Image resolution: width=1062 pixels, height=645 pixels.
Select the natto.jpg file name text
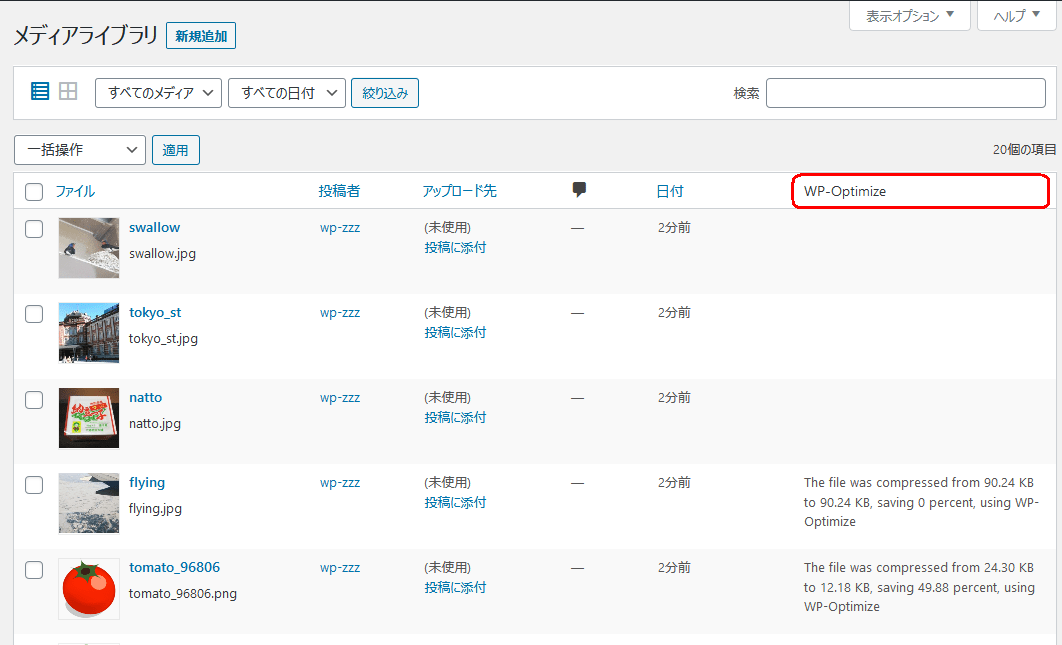pos(155,424)
